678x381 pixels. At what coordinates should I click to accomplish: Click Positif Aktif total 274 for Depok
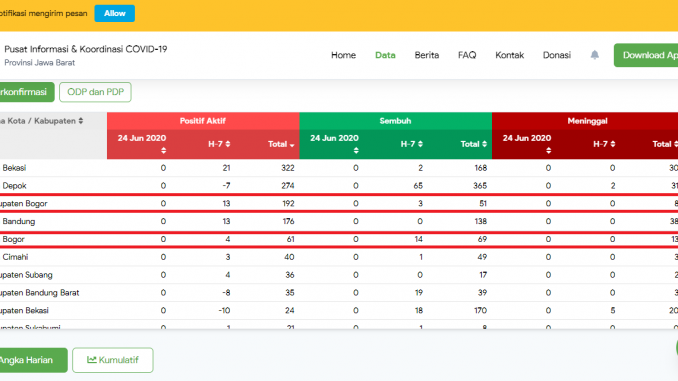[288, 186]
